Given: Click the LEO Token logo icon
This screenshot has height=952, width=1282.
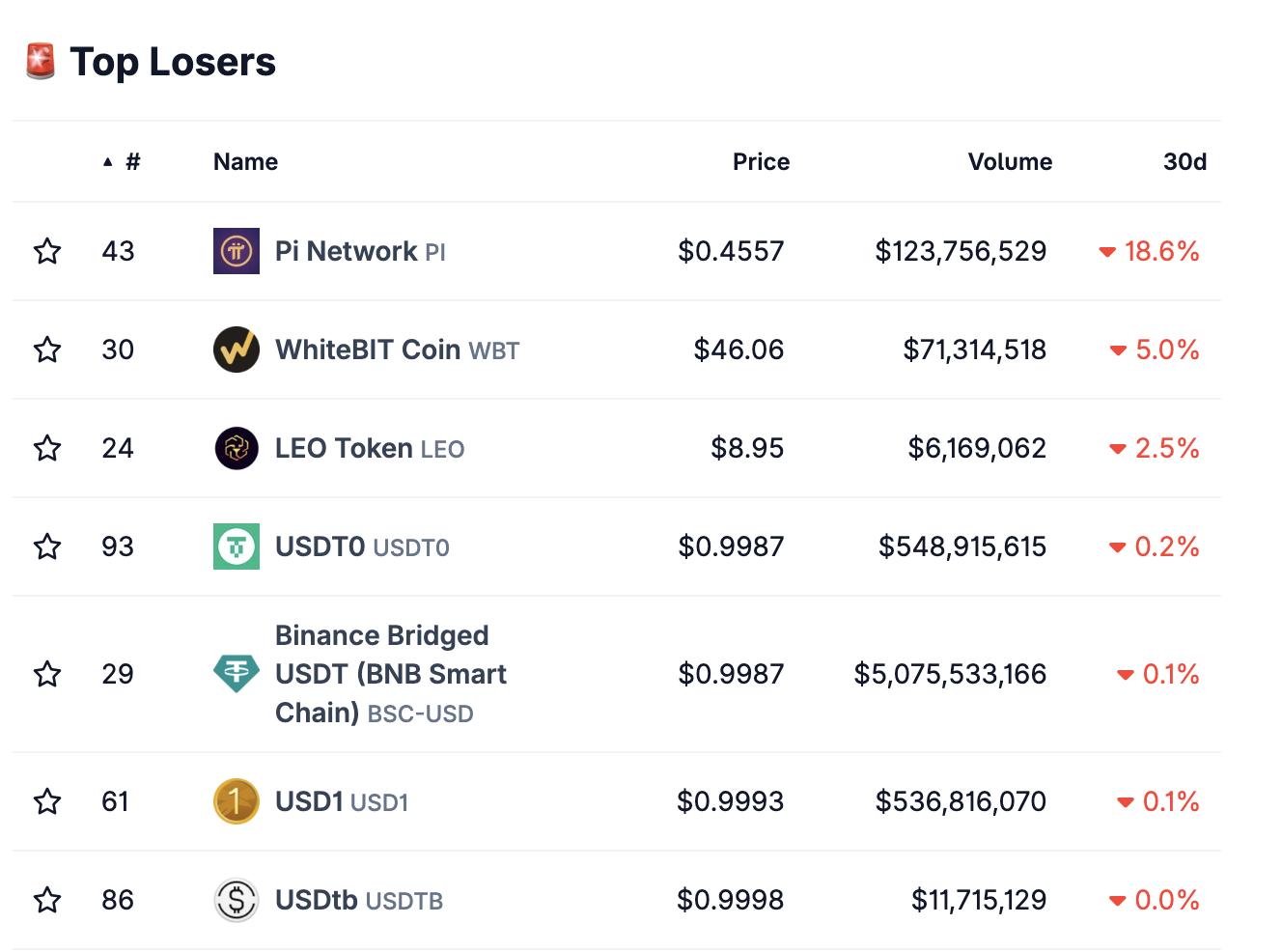Looking at the screenshot, I should tap(237, 448).
